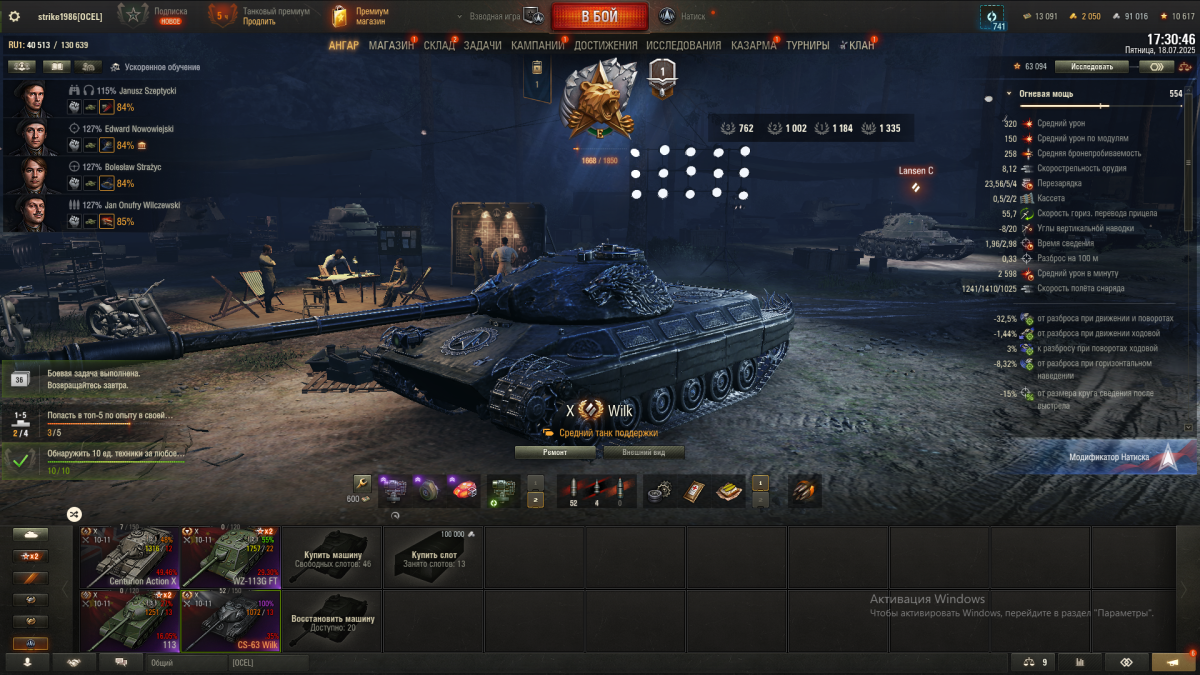Click the wrench maintenance icon
Screen dimensions: 1200x675
(x=362, y=485)
